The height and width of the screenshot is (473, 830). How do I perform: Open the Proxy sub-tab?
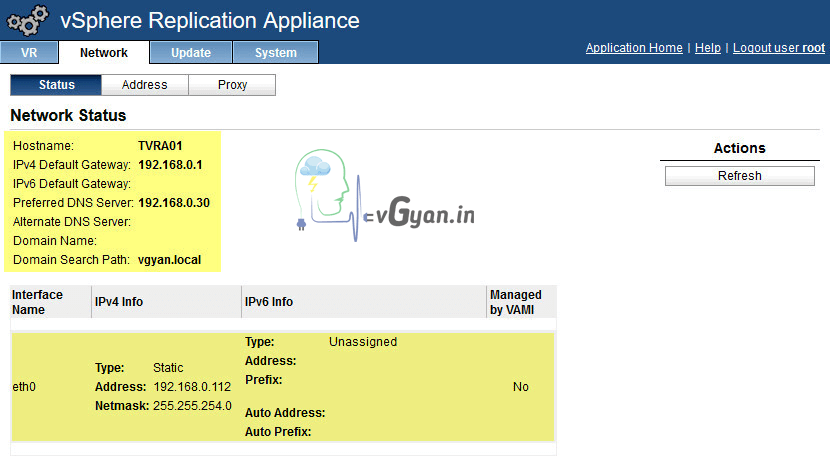click(x=232, y=85)
